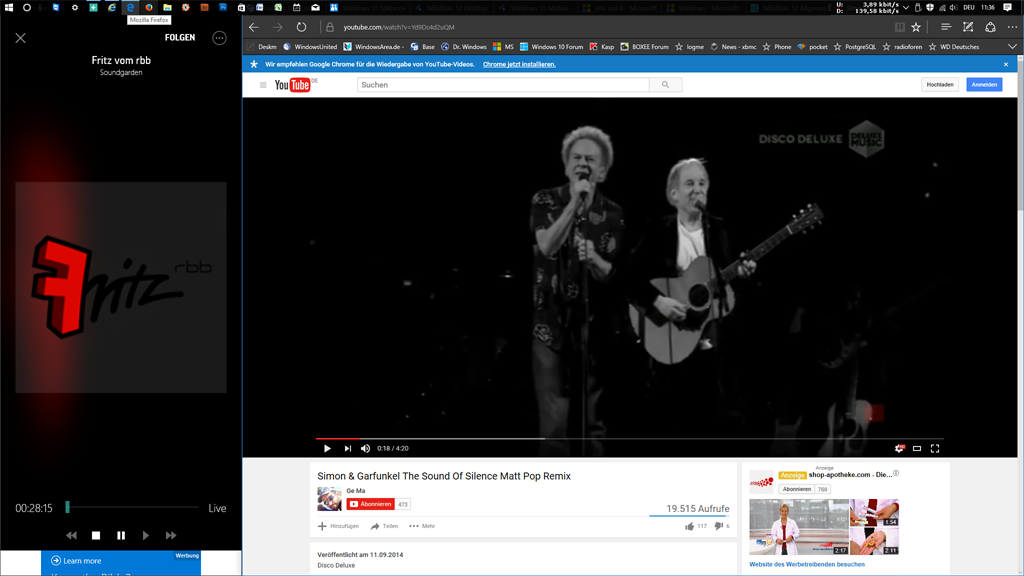The image size is (1024, 576).
Task: Open the BOXEE Forum bookmark
Action: (x=645, y=47)
